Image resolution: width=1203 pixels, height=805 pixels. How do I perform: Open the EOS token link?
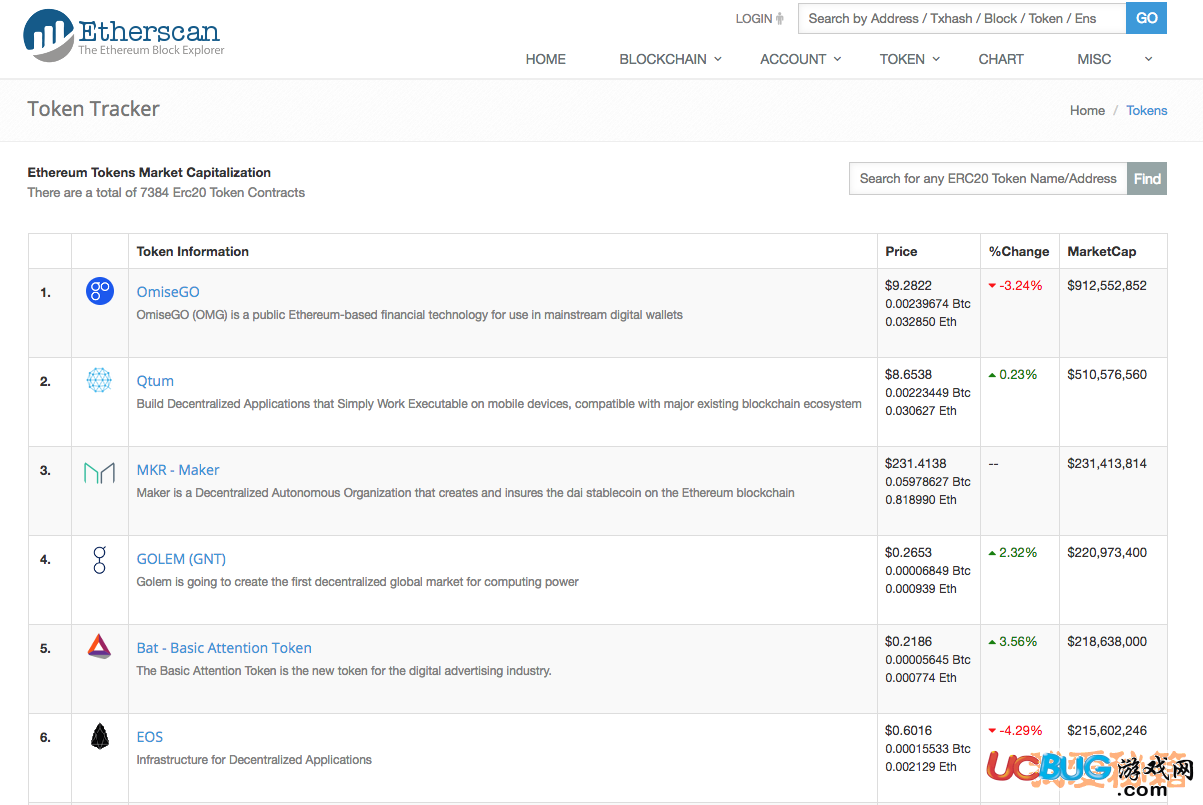(150, 737)
